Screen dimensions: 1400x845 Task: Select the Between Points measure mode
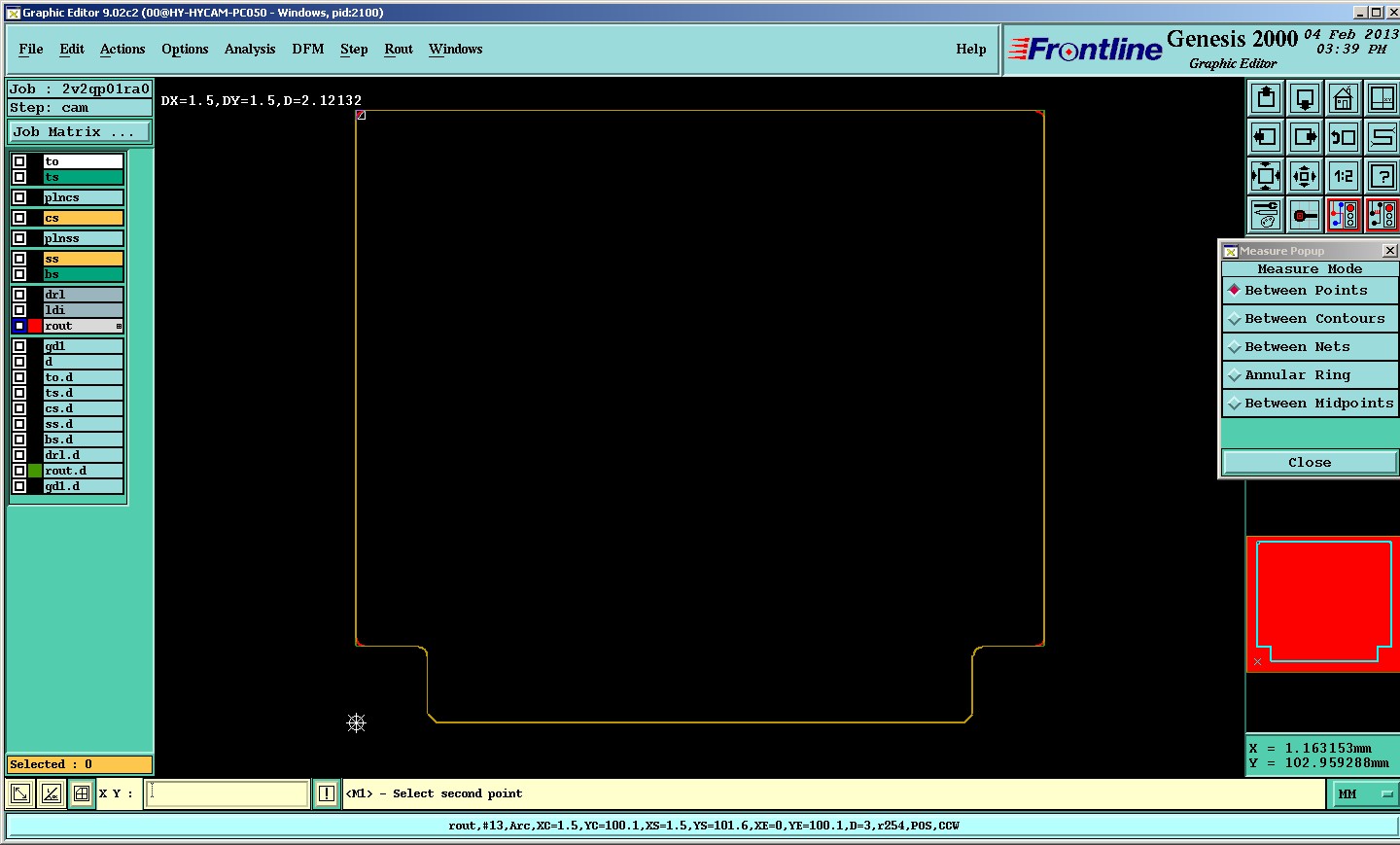(1310, 290)
